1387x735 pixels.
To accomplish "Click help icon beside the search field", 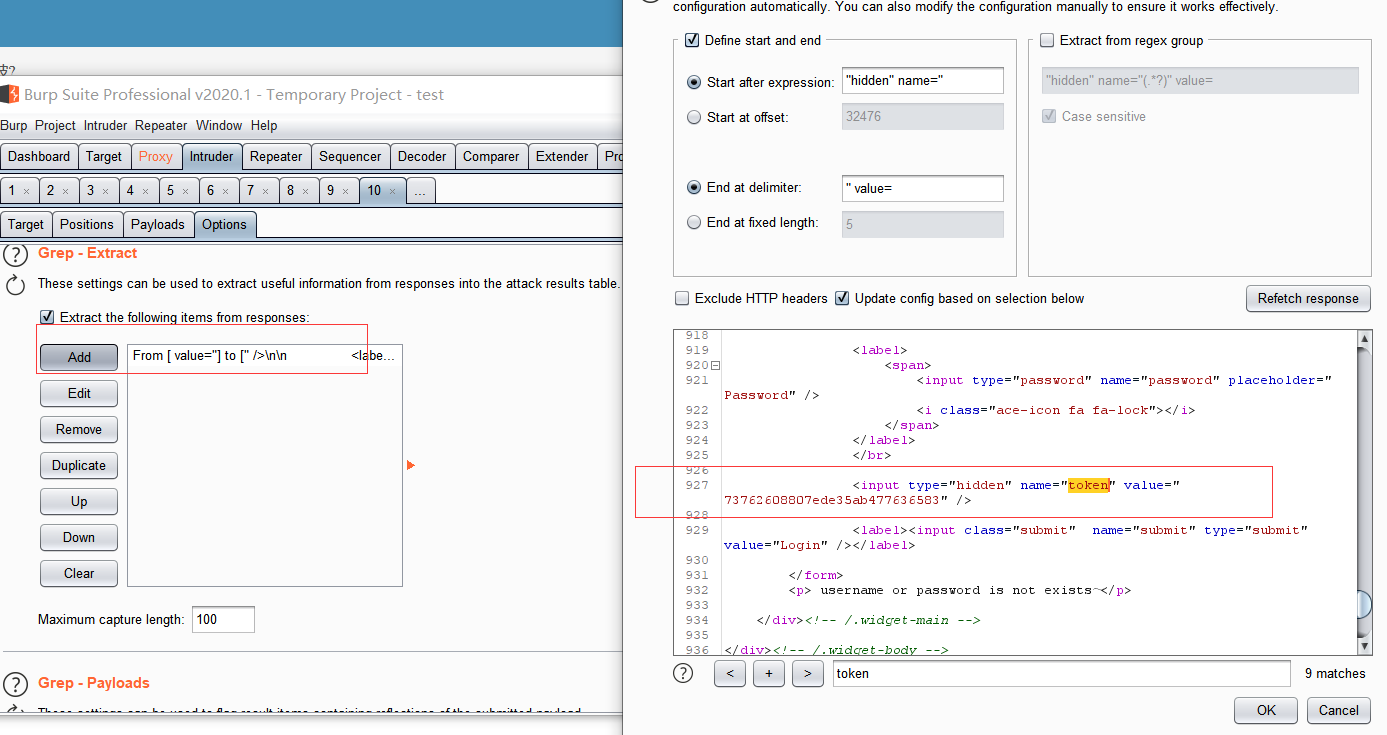I will coord(683,673).
